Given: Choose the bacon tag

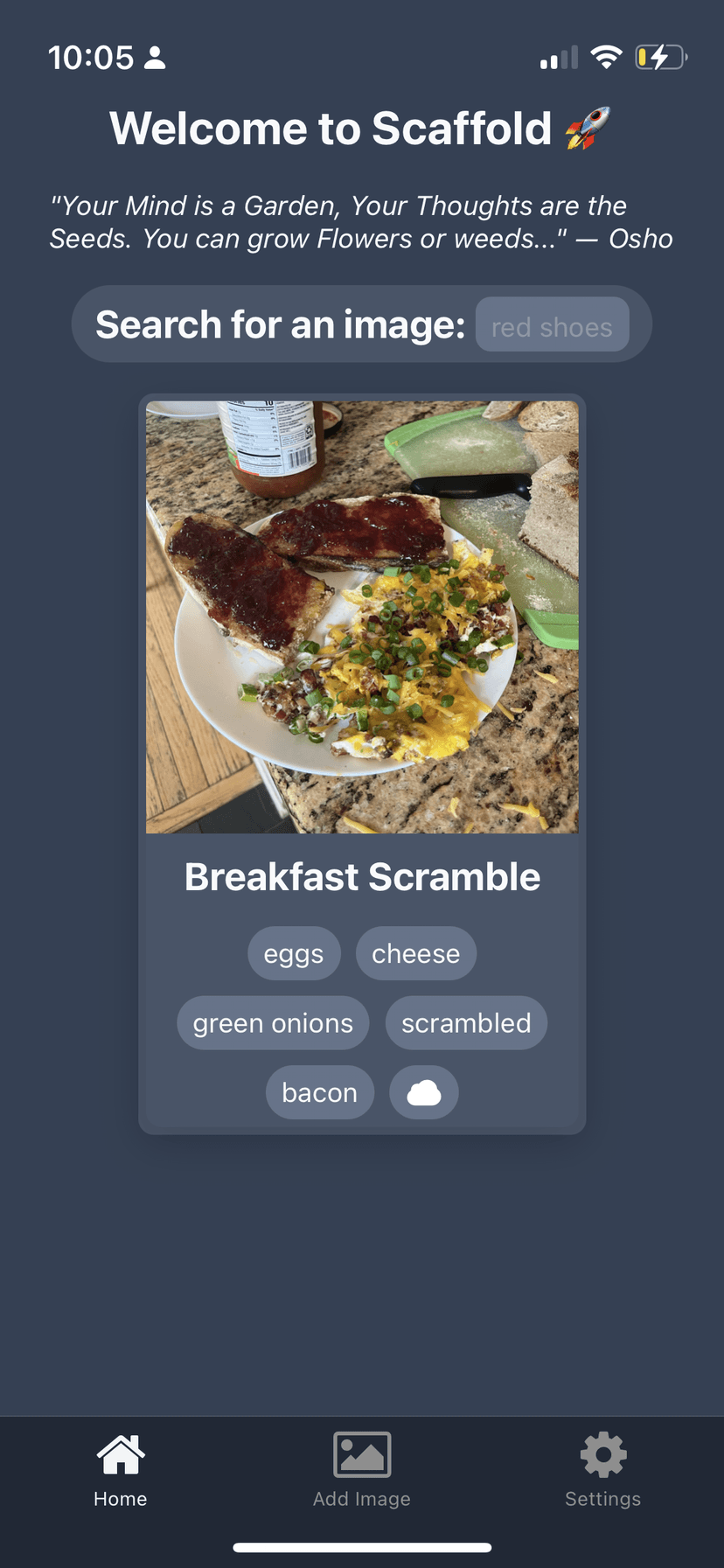Looking at the screenshot, I should (320, 1092).
